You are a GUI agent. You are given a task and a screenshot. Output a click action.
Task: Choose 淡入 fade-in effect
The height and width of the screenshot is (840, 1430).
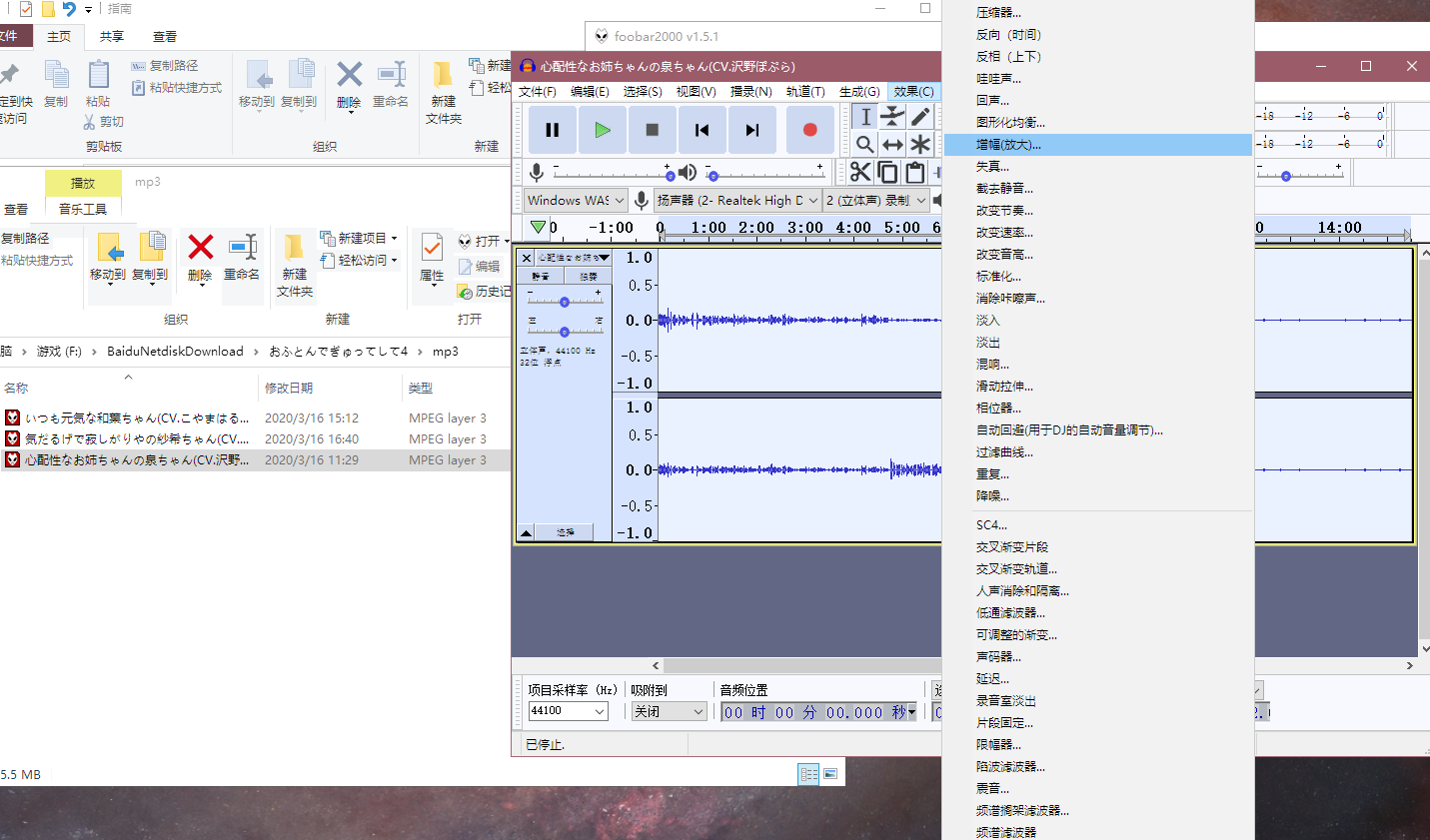click(1097, 321)
